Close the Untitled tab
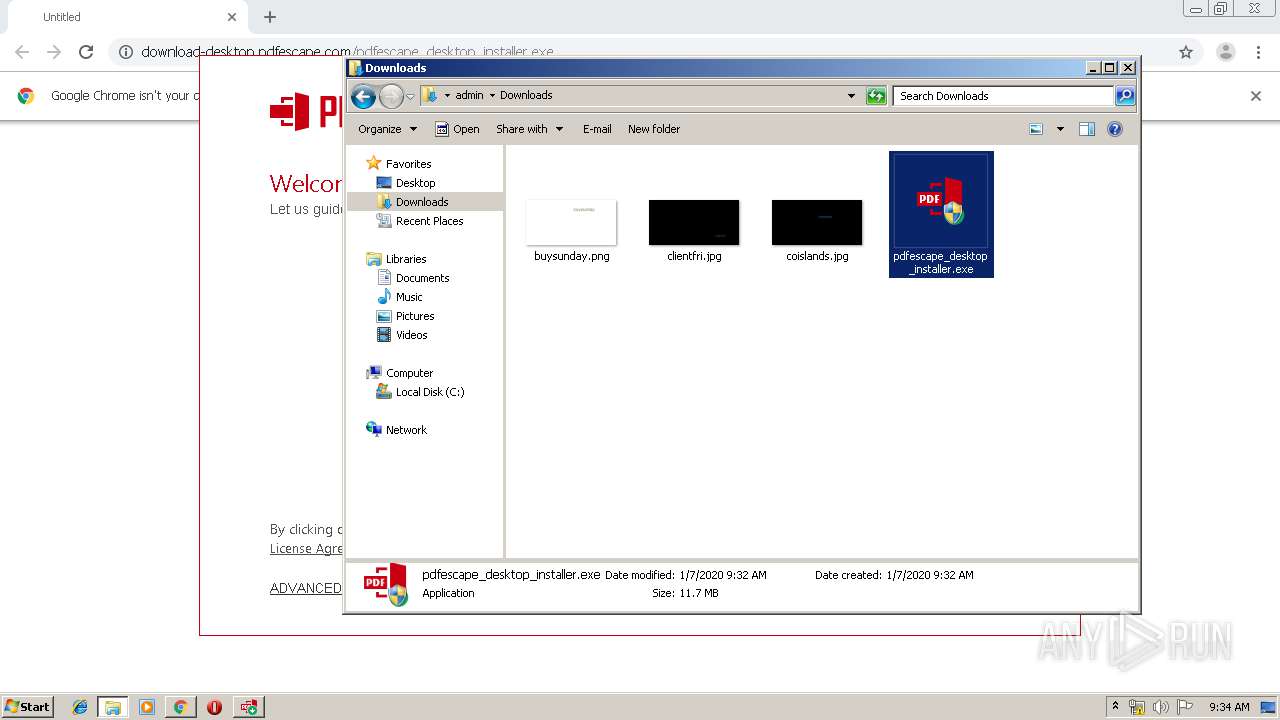Screen dimensions: 1280x720 pyautogui.click(x=232, y=17)
